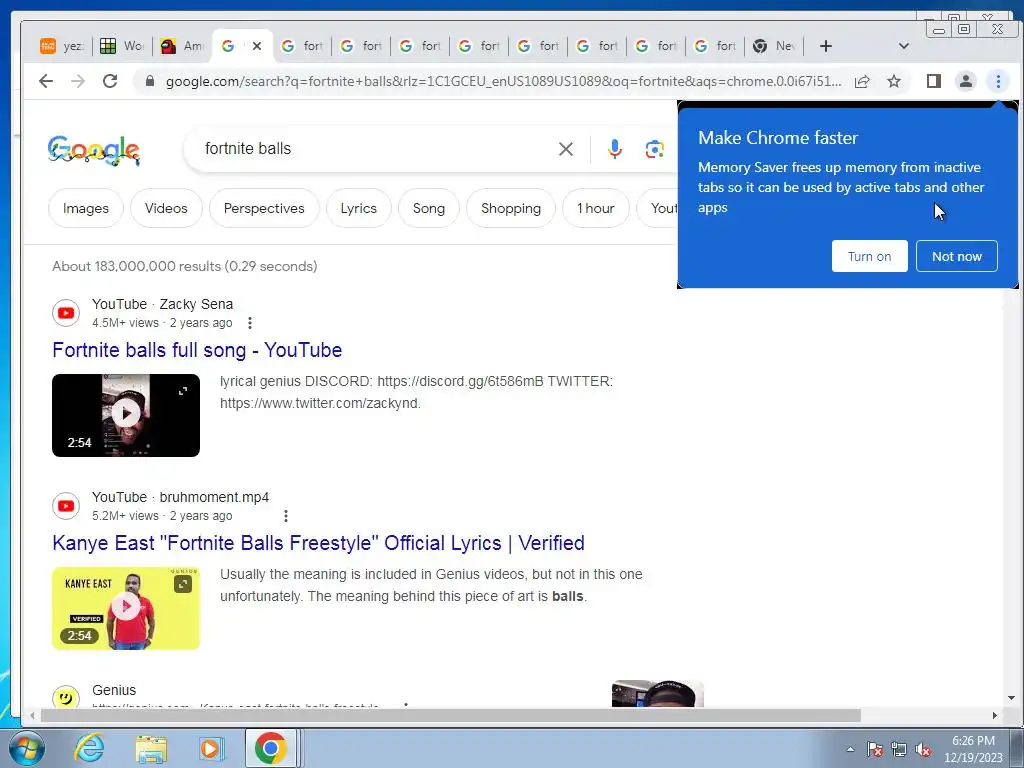Select the '1 hour' filter chip
Image resolution: width=1024 pixels, height=768 pixels.
596,208
